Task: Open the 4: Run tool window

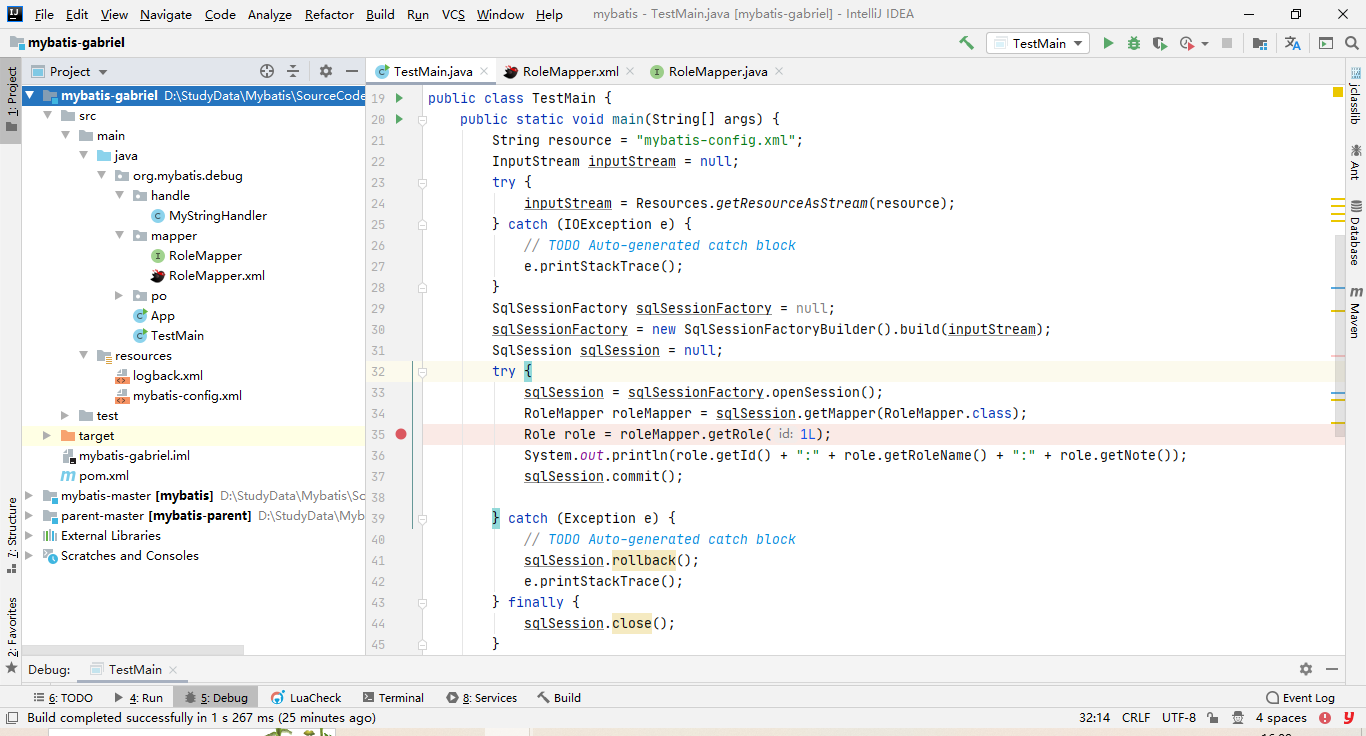Action: (139, 698)
